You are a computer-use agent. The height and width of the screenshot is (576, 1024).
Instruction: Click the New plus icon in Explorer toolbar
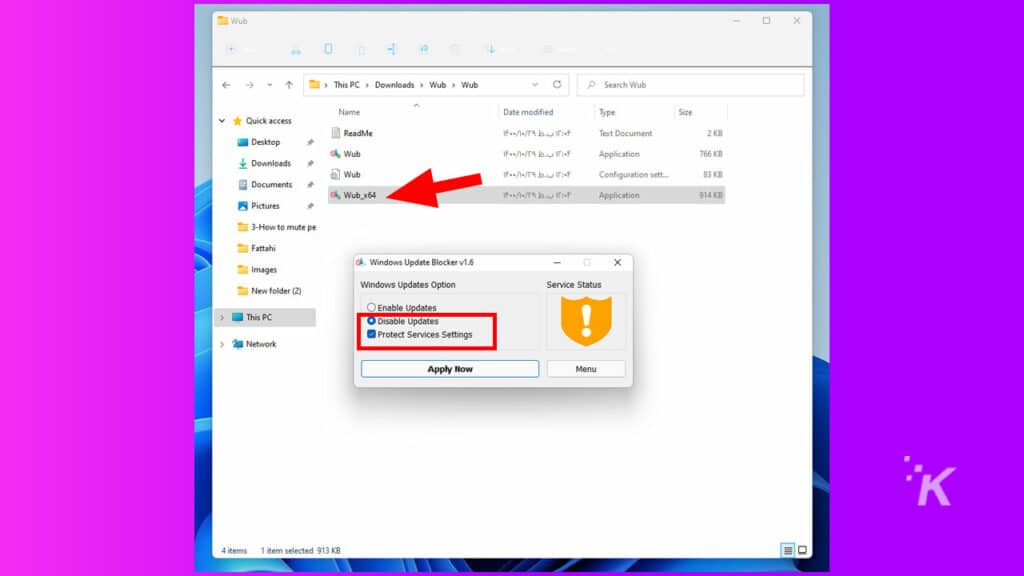[231, 49]
